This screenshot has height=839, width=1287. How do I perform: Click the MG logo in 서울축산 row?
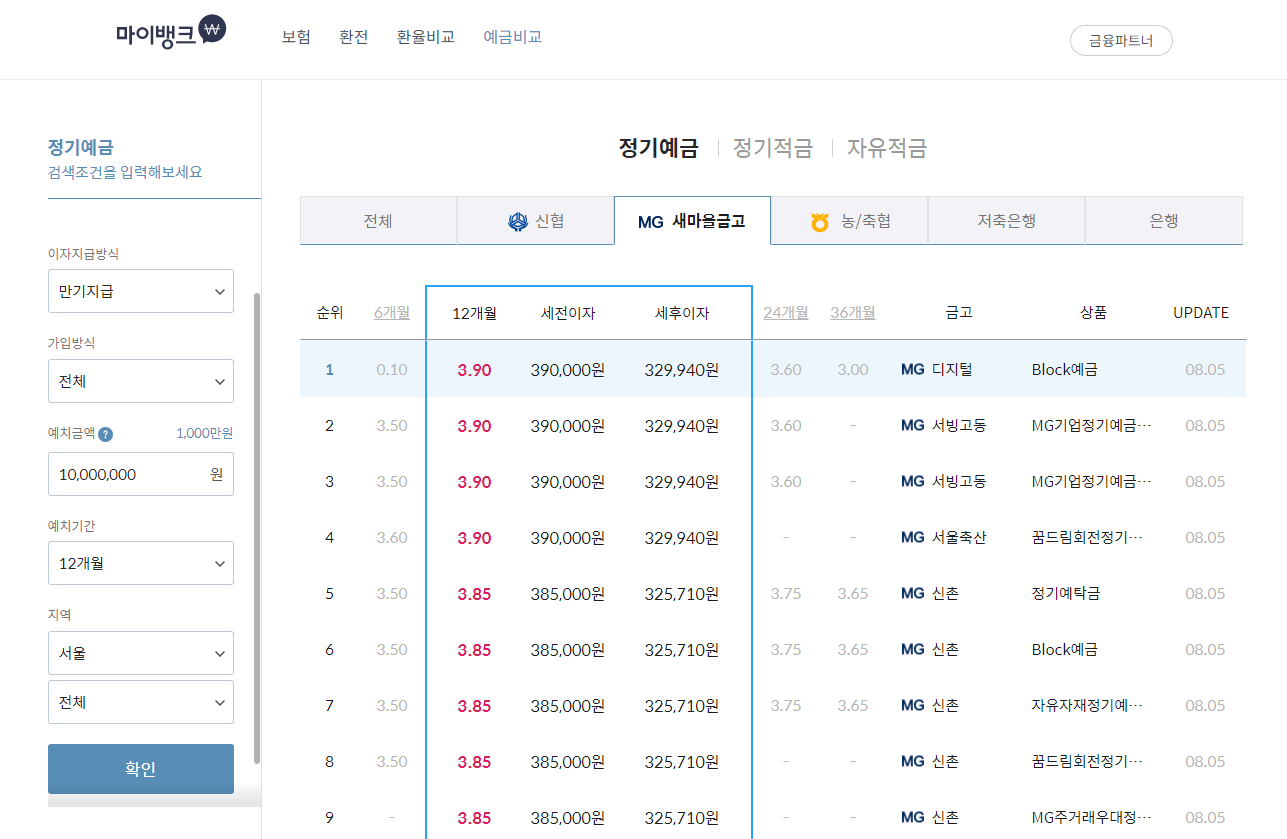pos(913,538)
